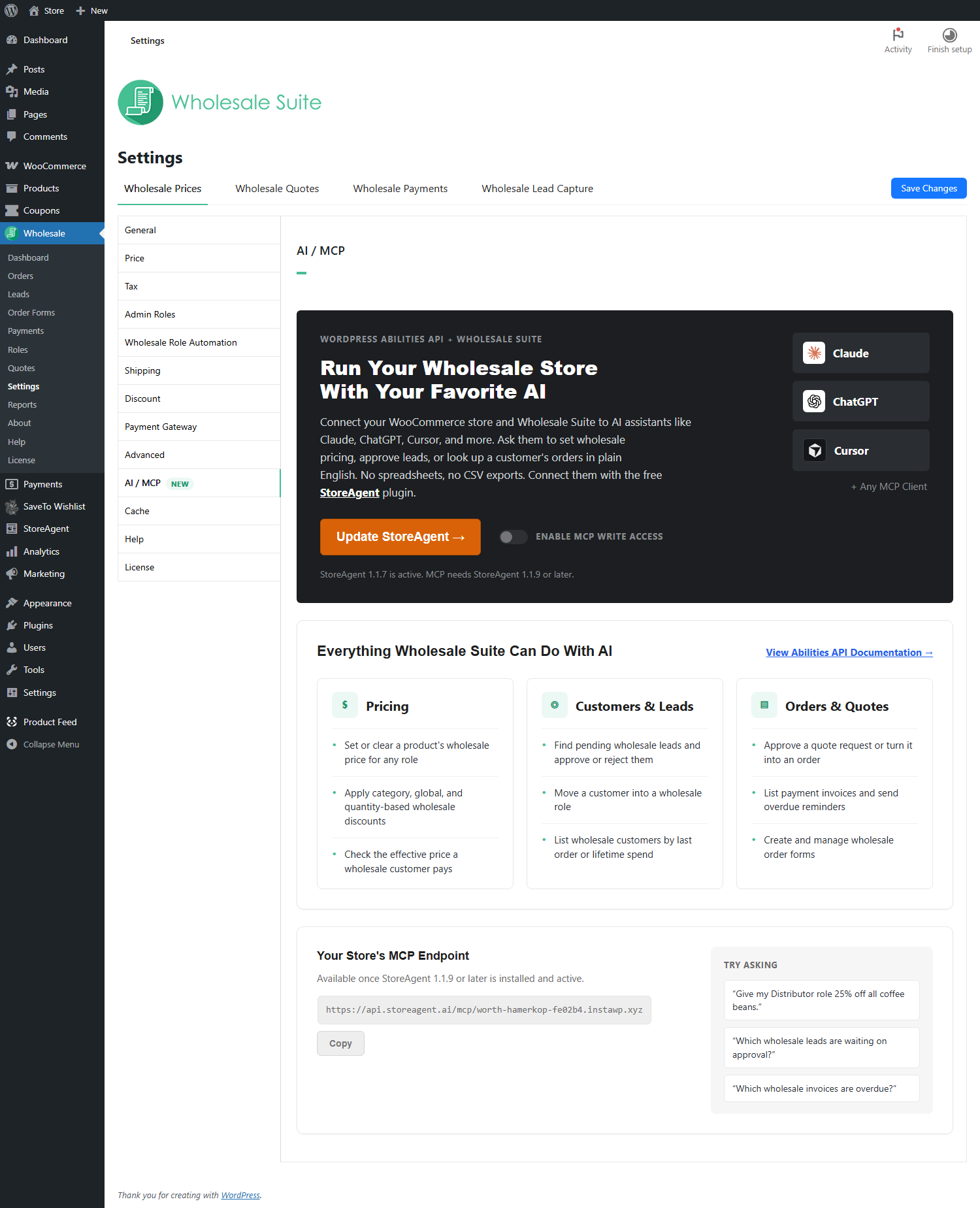Open Roles in Wholesale submenu

coord(18,350)
